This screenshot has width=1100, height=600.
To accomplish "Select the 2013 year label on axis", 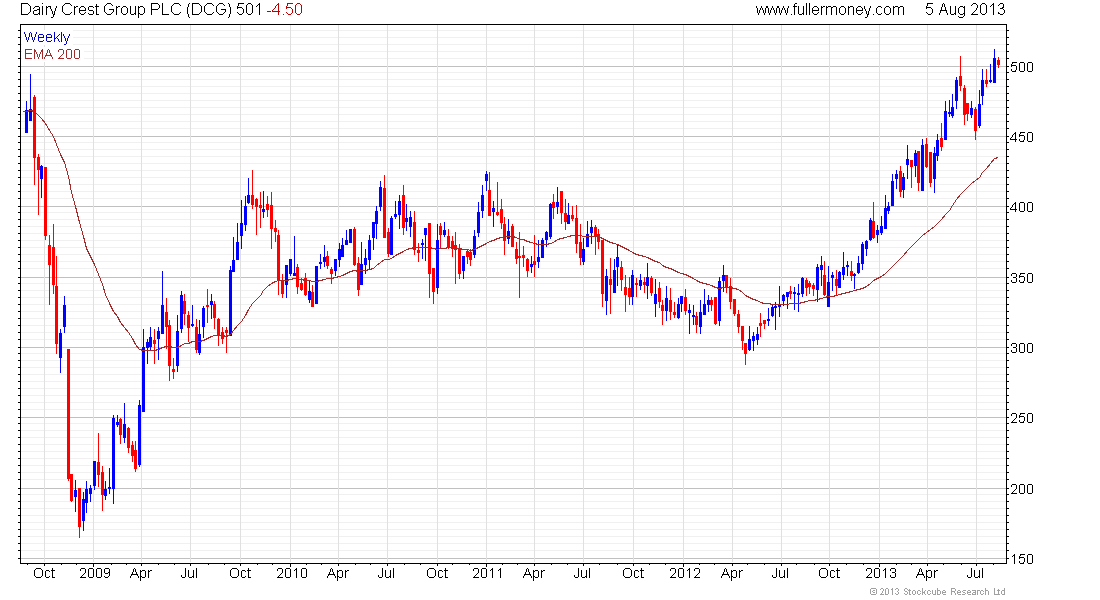I will [x=880, y=573].
